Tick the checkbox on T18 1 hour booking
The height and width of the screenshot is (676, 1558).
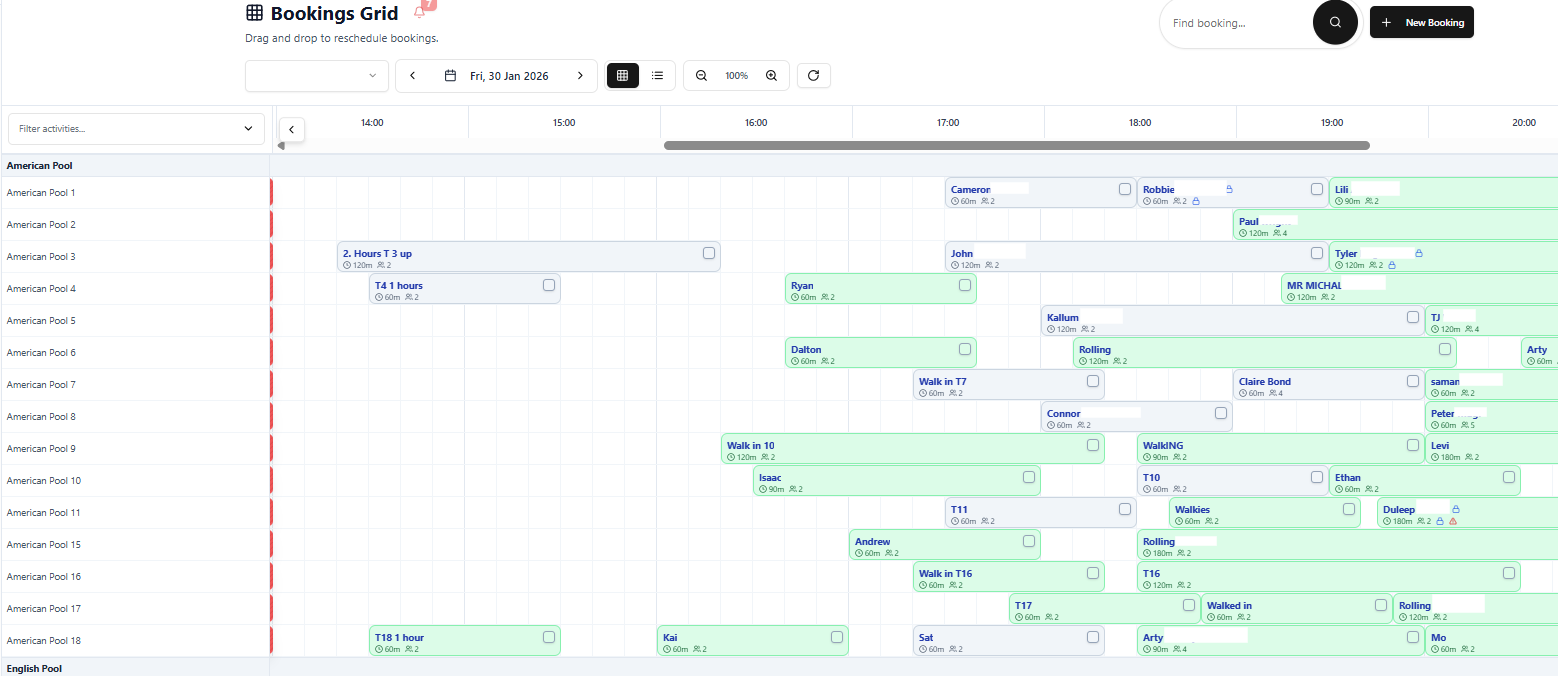point(549,637)
